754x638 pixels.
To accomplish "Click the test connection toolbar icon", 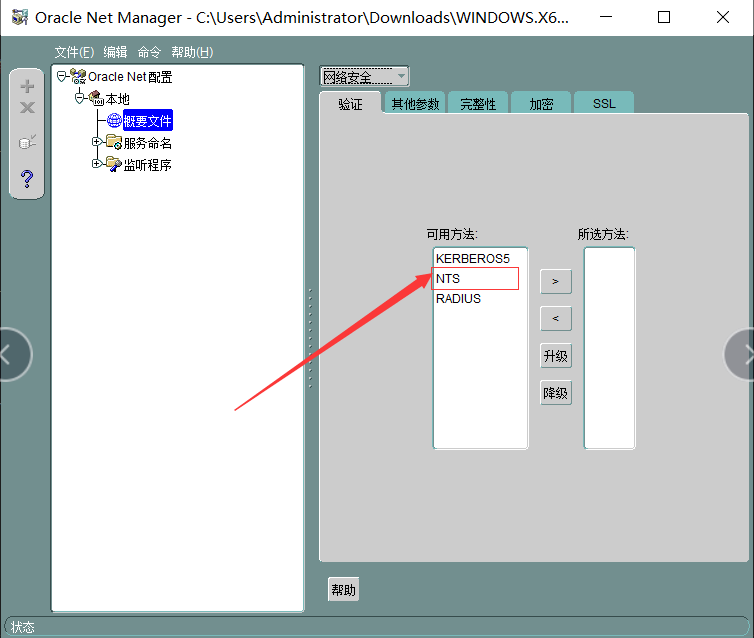I will (x=27, y=142).
